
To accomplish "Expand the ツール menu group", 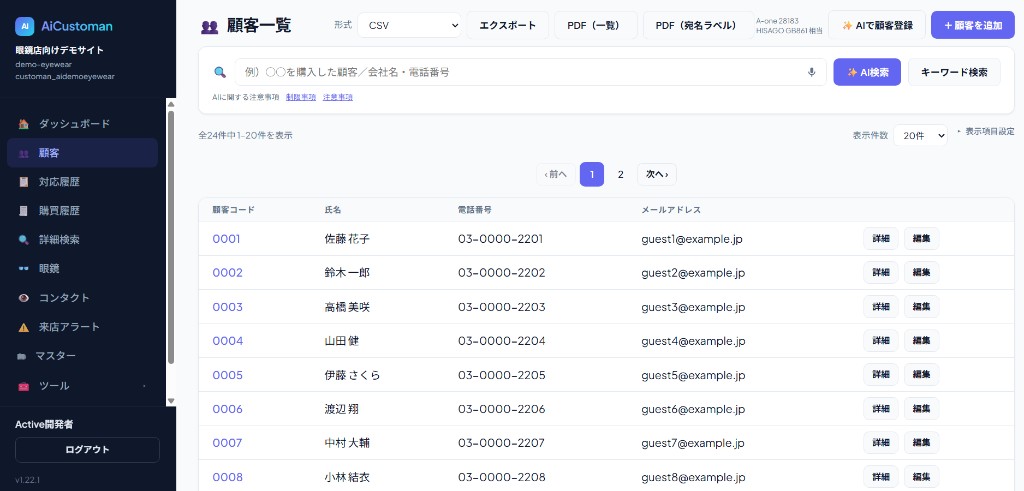I will coord(82,386).
